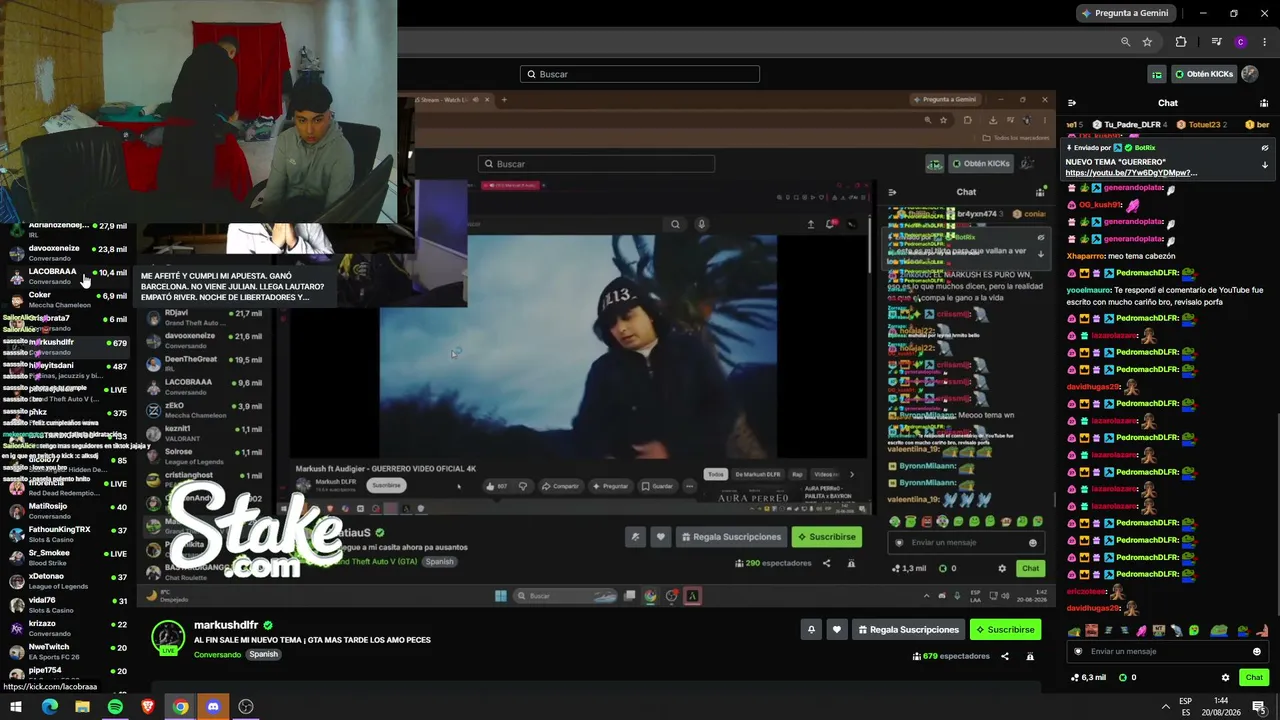
Task: Click the Tu_Padre_DLFR leaderboard entry in chat
Action: (1130, 125)
